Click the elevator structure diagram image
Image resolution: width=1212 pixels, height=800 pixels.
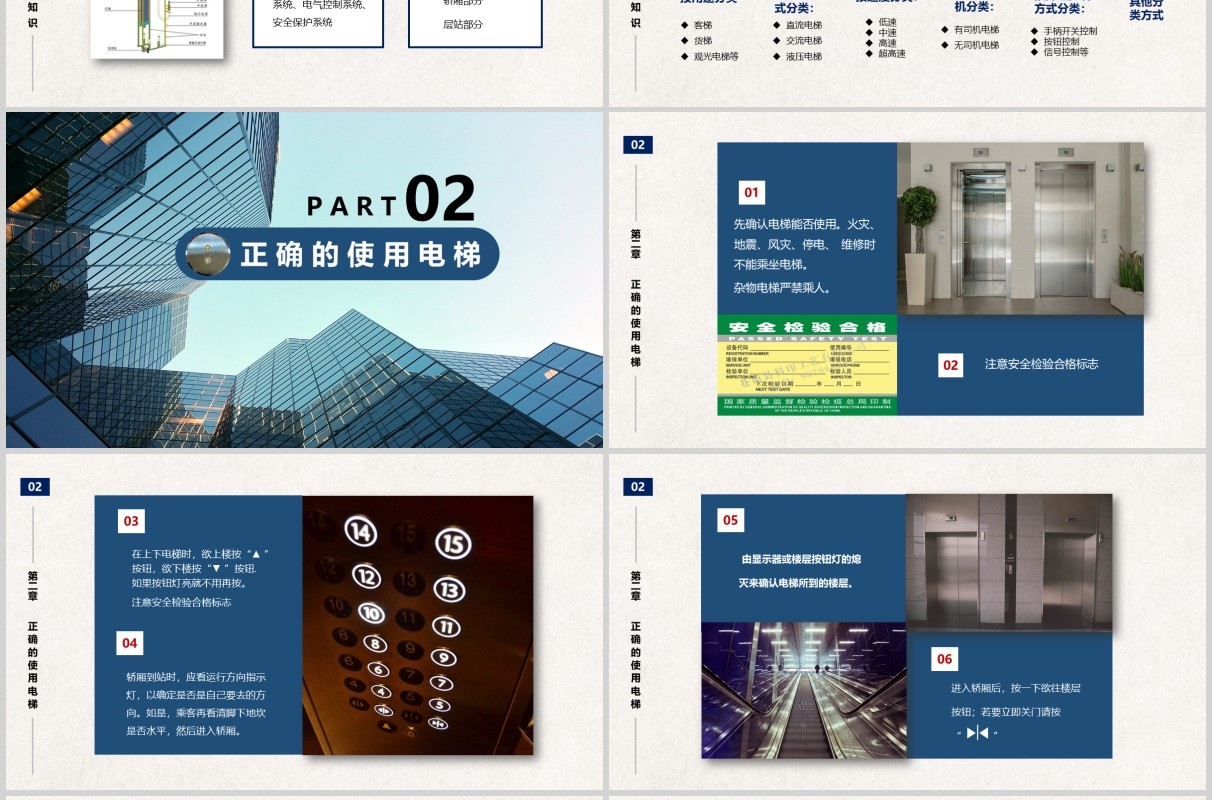pyautogui.click(x=157, y=28)
